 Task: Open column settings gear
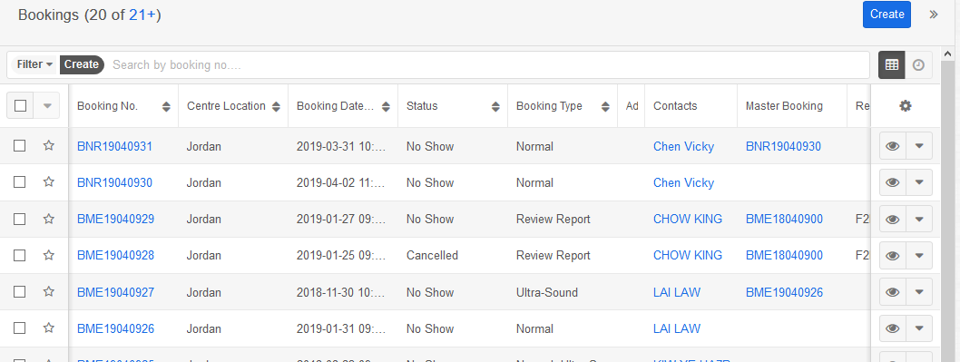click(x=906, y=106)
